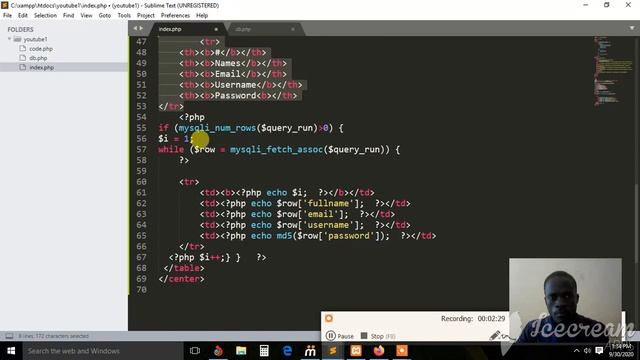
Task: Click the code.php file icon
Action: [x=22, y=49]
